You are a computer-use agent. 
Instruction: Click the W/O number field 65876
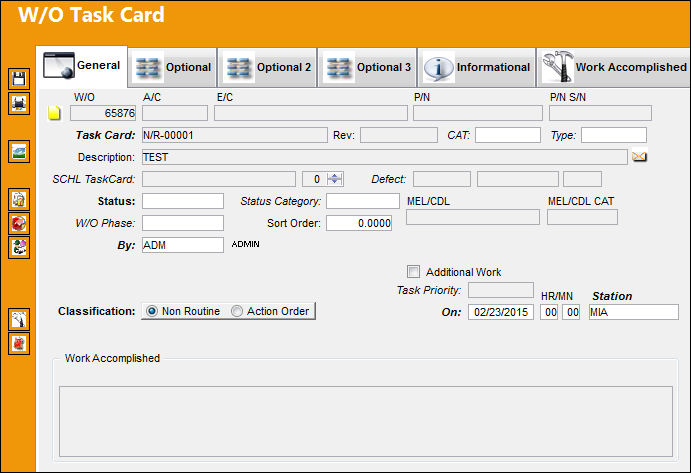(103, 113)
